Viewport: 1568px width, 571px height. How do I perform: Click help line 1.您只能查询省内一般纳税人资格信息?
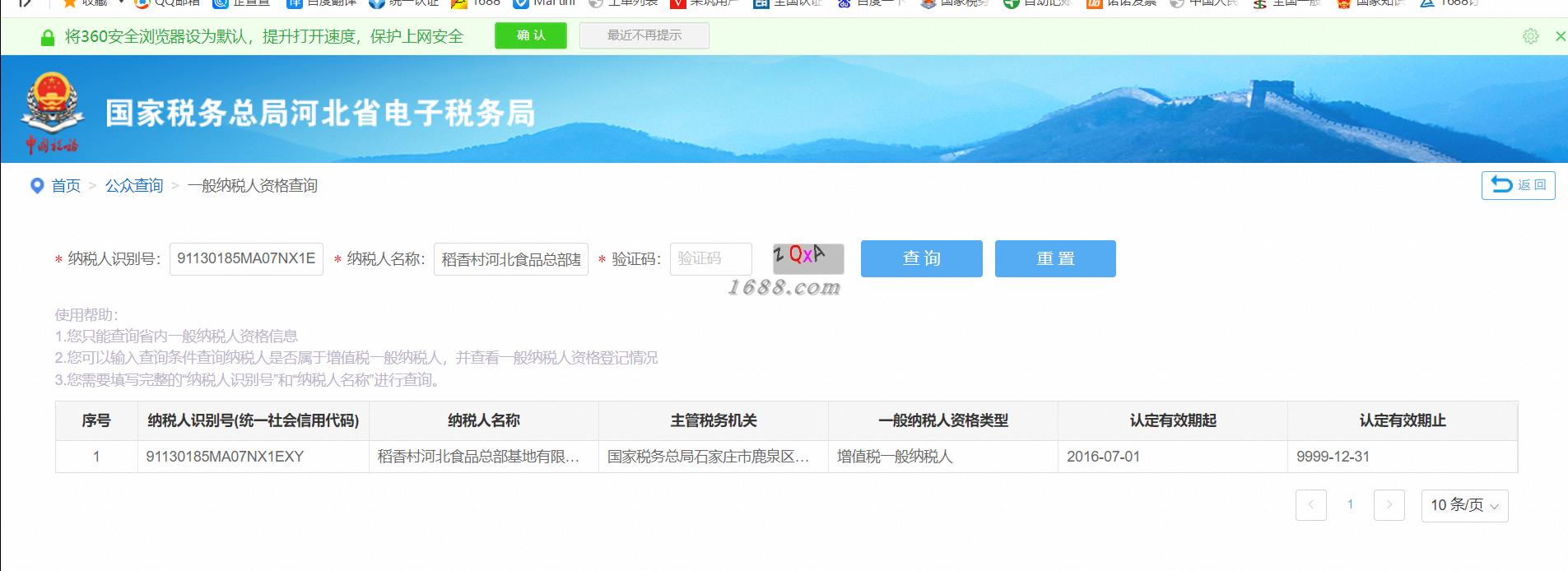coord(176,336)
